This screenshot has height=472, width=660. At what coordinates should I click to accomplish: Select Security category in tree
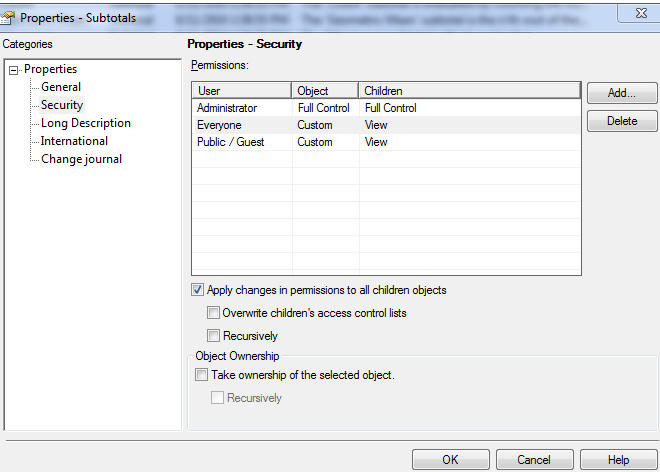pos(62,105)
